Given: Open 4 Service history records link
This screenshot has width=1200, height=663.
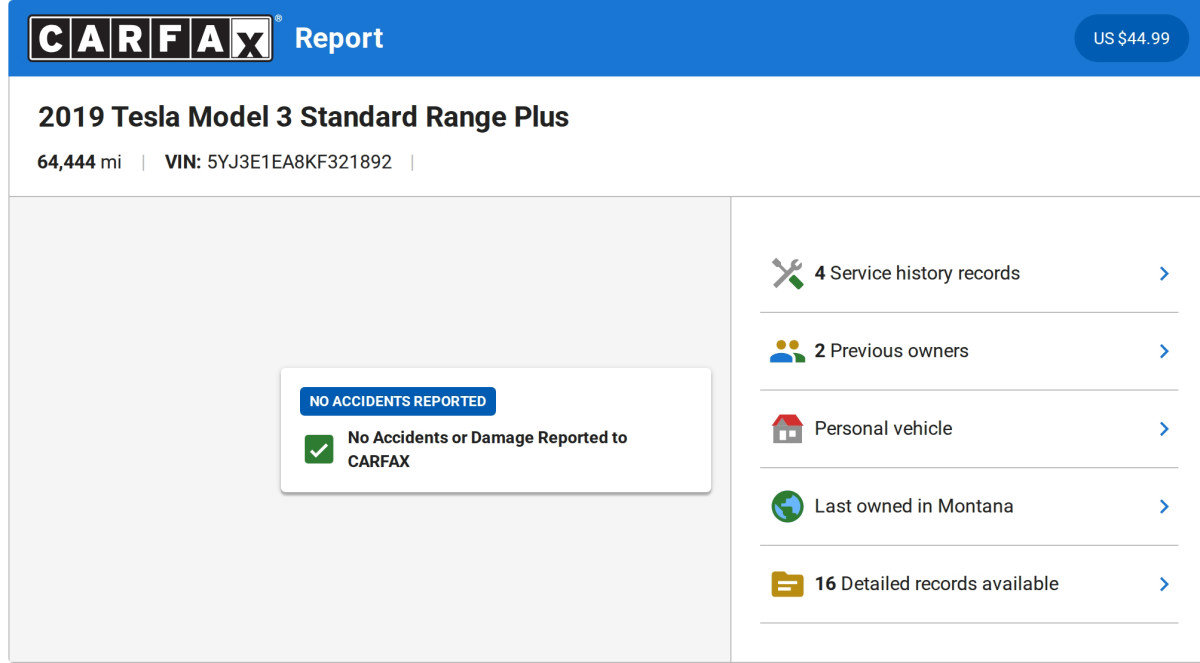Looking at the screenshot, I should pyautogui.click(x=917, y=273).
